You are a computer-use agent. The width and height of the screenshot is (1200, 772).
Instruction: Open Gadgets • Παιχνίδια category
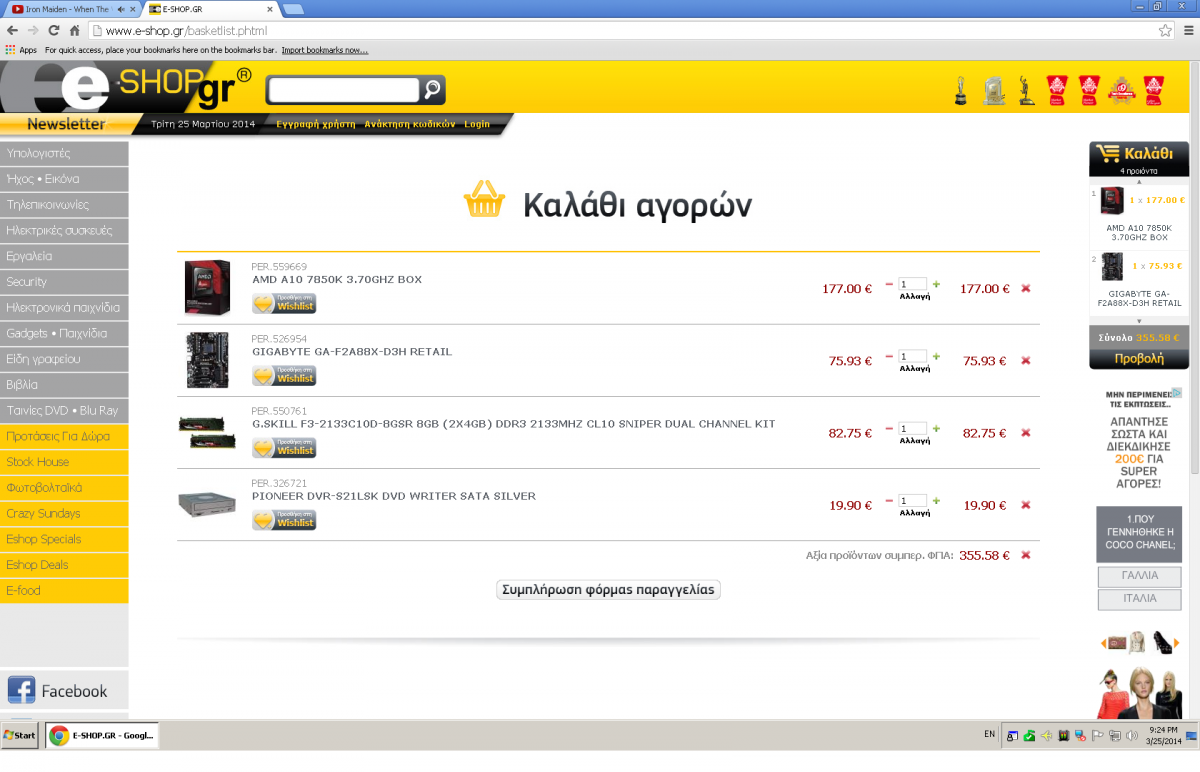tap(64, 333)
